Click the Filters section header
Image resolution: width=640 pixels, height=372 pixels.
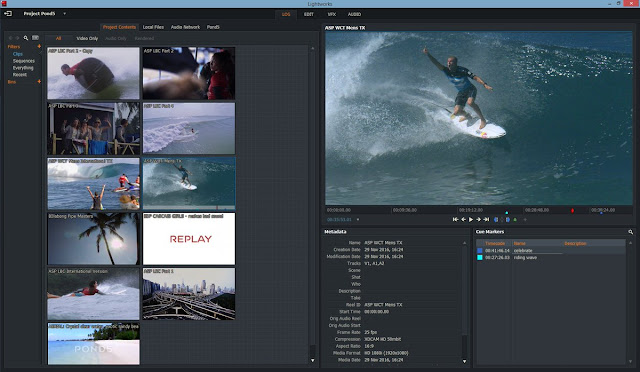[x=14, y=47]
